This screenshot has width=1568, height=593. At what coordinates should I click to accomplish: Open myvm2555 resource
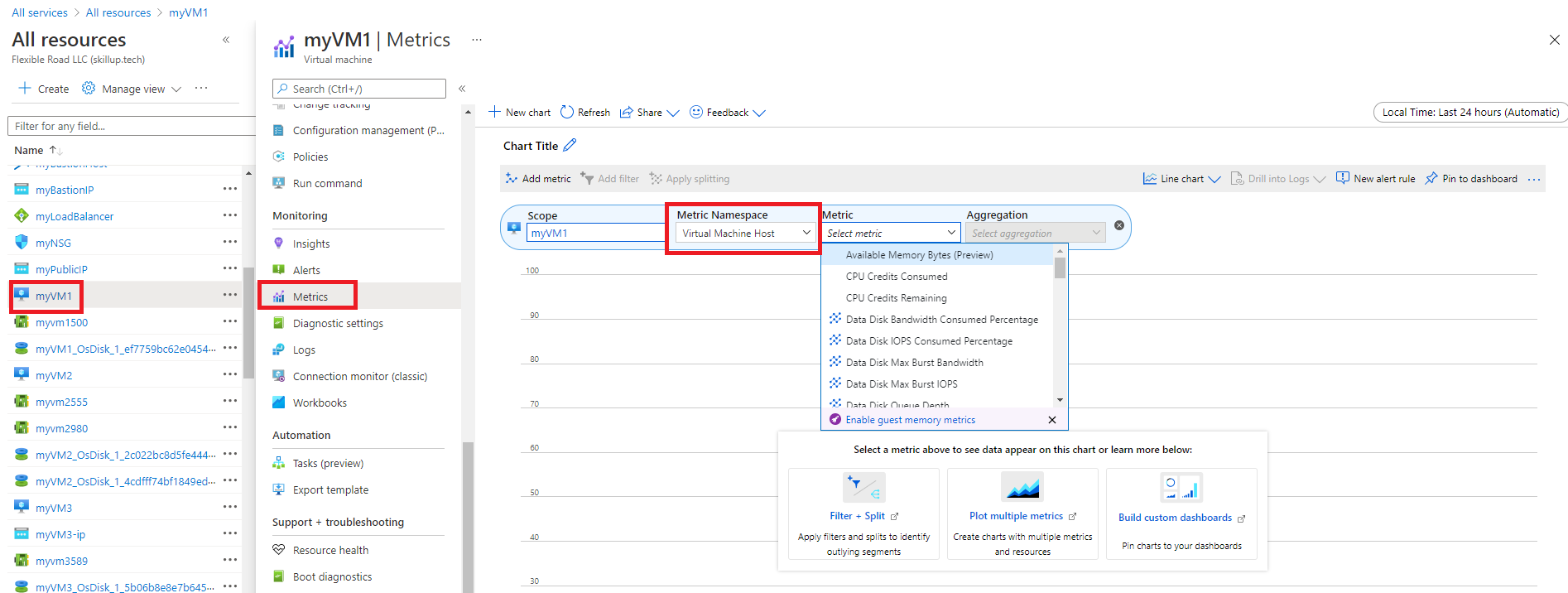pos(61,403)
